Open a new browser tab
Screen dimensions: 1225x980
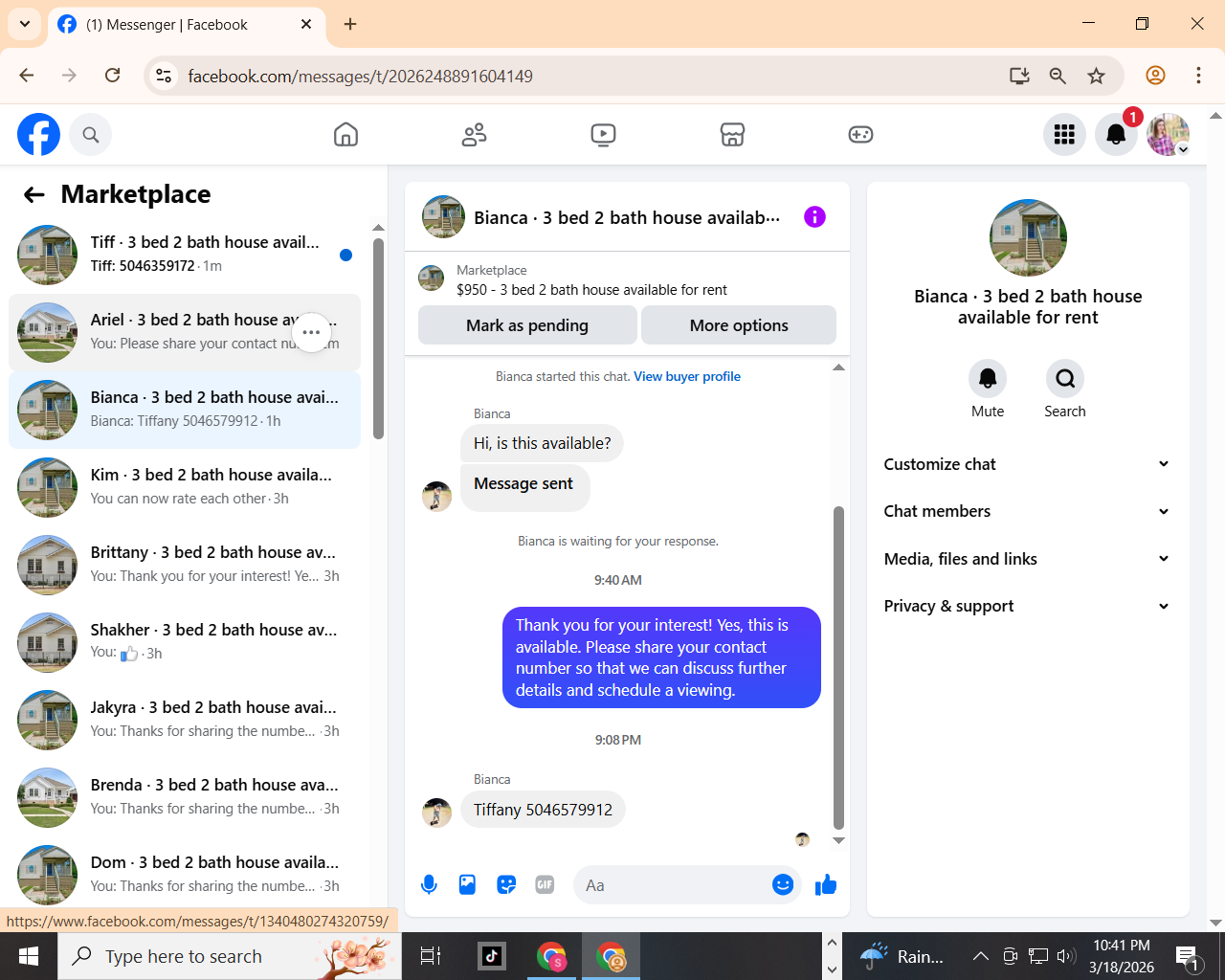tap(350, 25)
